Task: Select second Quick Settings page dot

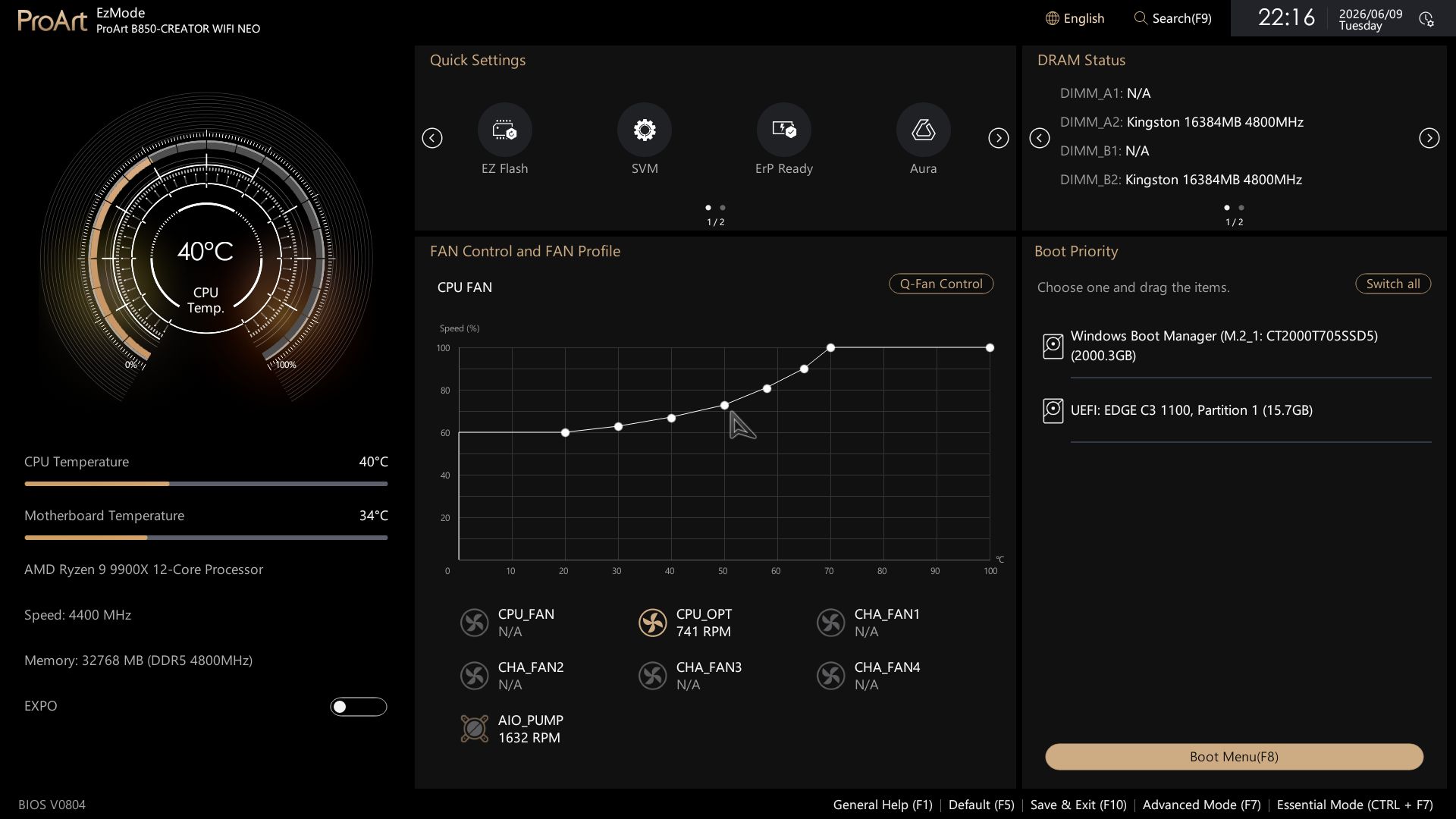Action: tap(723, 208)
